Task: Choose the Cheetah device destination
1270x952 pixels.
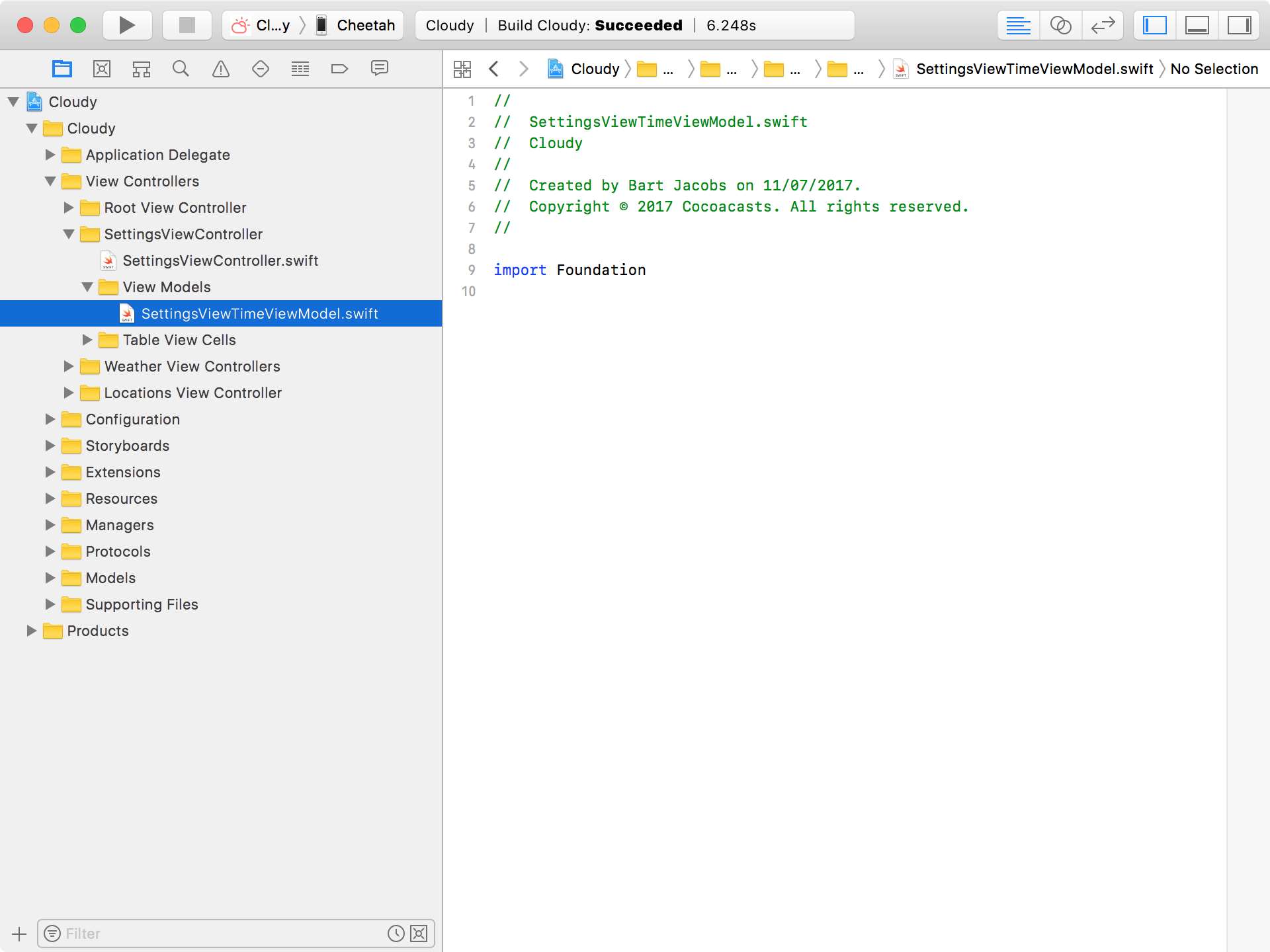Action: point(356,25)
